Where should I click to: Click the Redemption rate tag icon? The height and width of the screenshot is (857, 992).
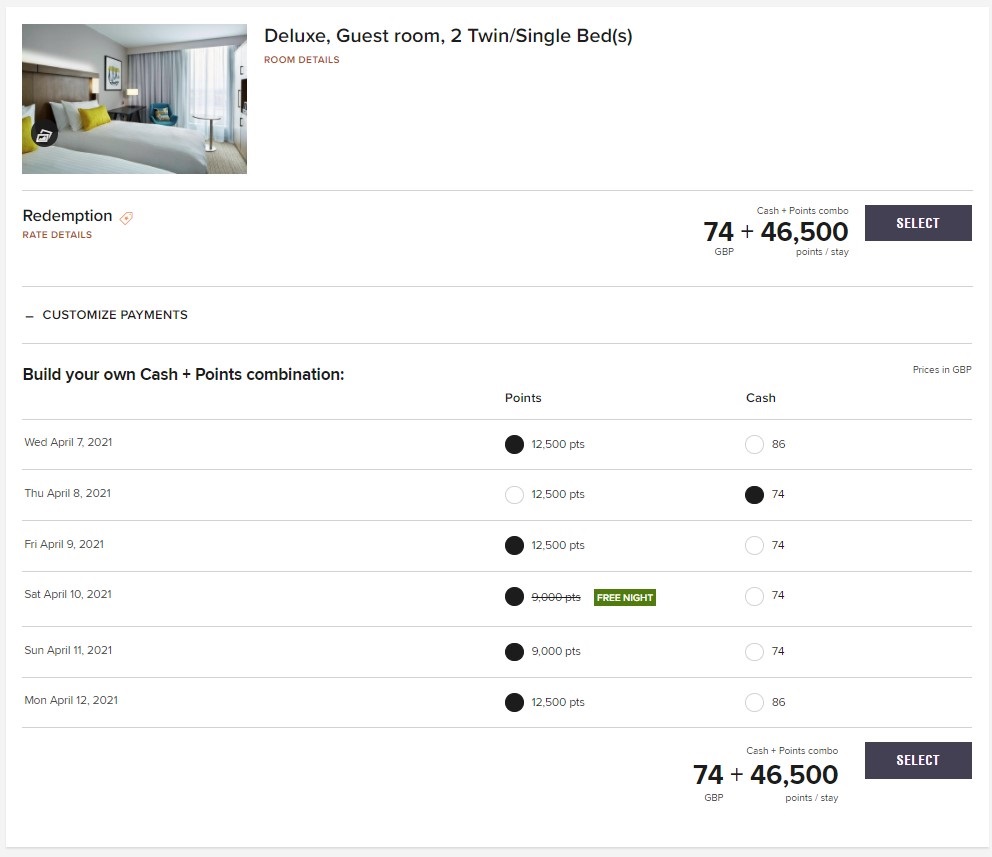coord(127,218)
